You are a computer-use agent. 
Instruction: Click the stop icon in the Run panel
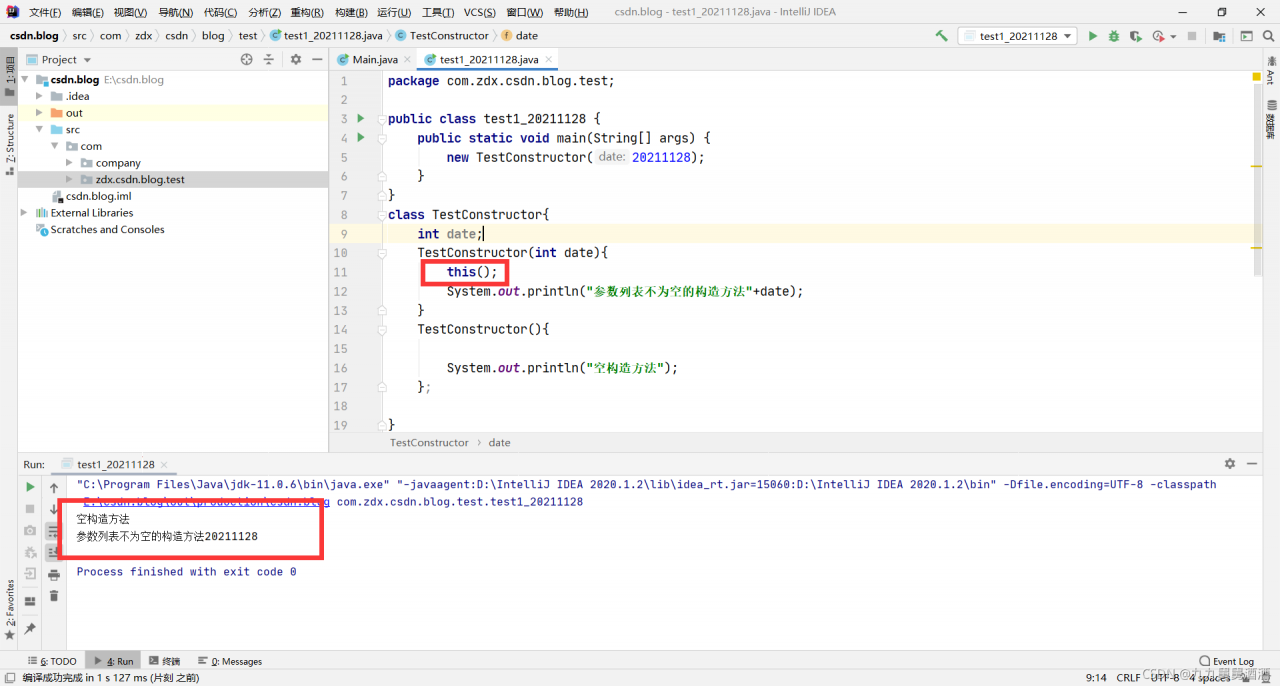click(x=30, y=509)
